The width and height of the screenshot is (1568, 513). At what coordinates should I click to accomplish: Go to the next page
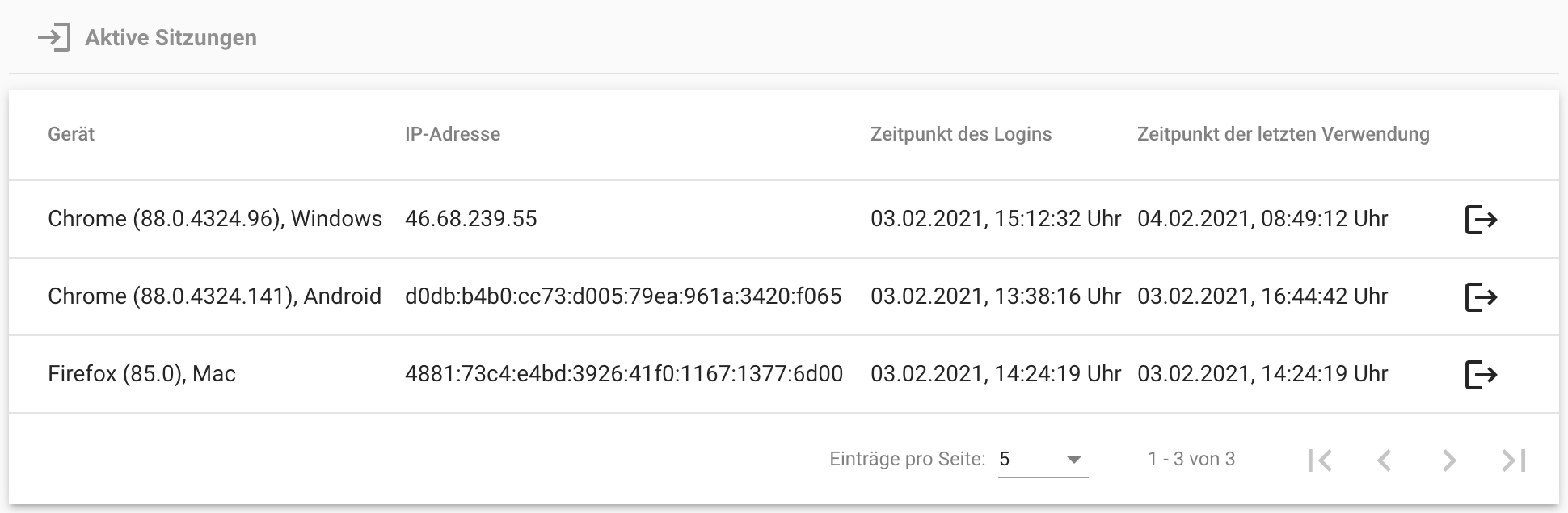(1448, 460)
